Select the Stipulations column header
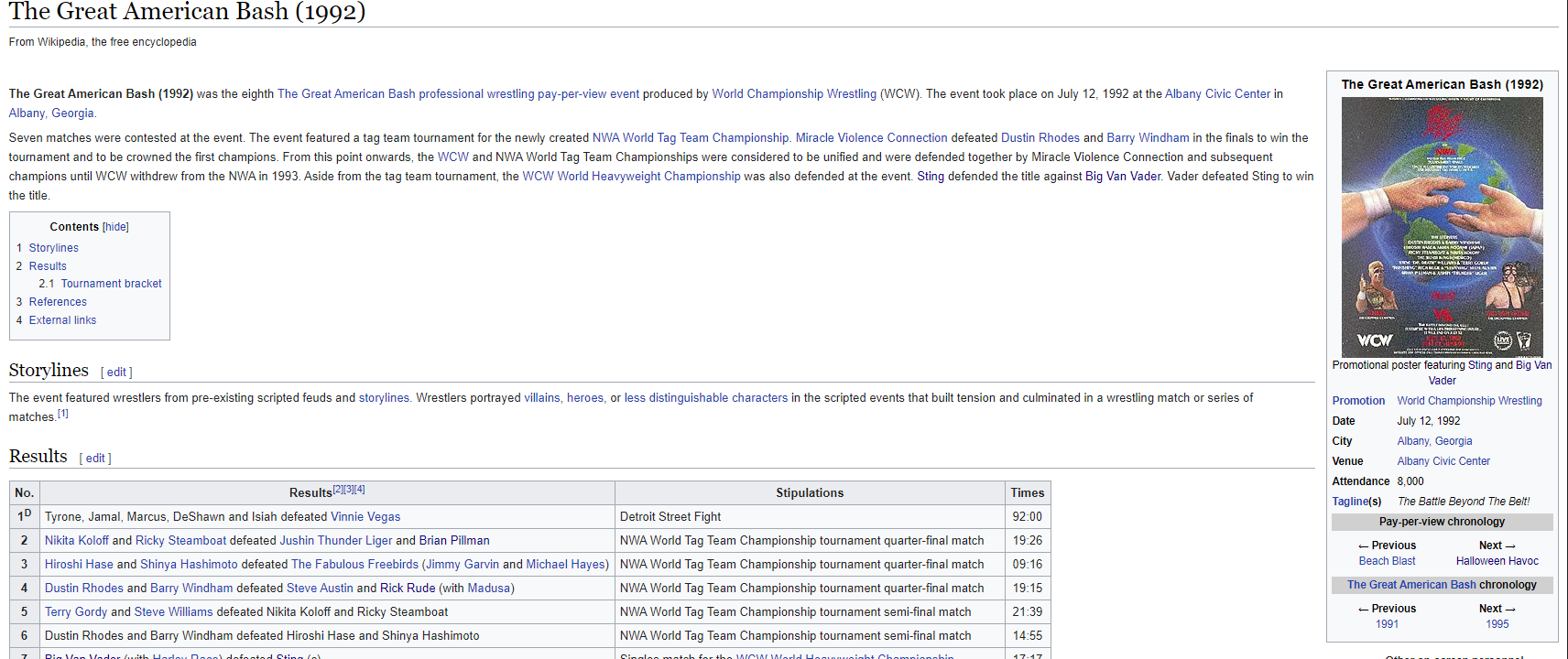This screenshot has height=659, width=1568. 810,493
